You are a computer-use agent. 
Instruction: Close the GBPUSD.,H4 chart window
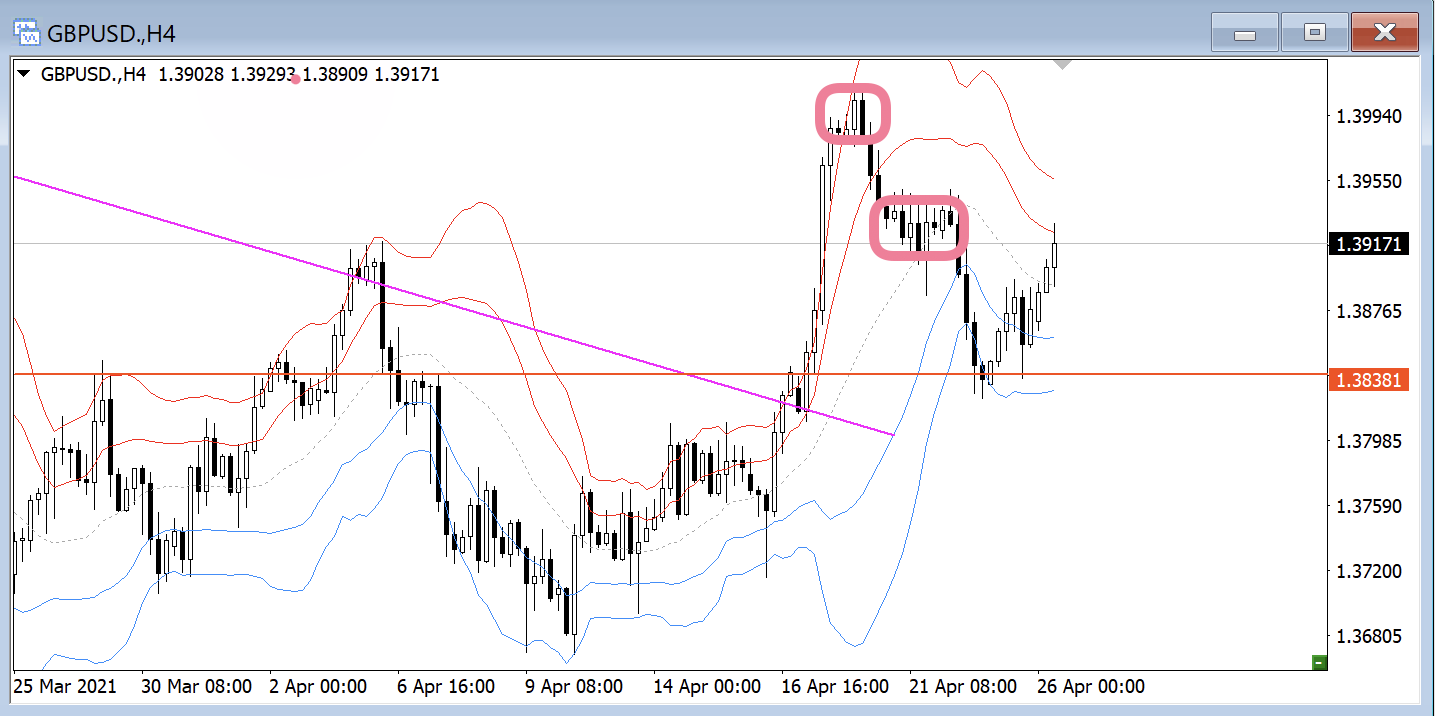(x=1384, y=33)
